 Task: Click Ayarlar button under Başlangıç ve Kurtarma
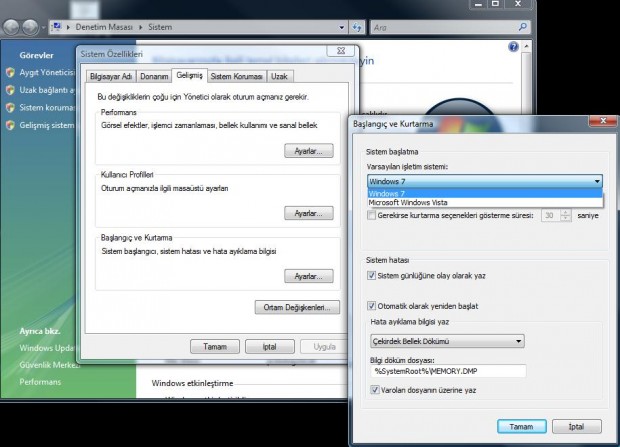(309, 276)
